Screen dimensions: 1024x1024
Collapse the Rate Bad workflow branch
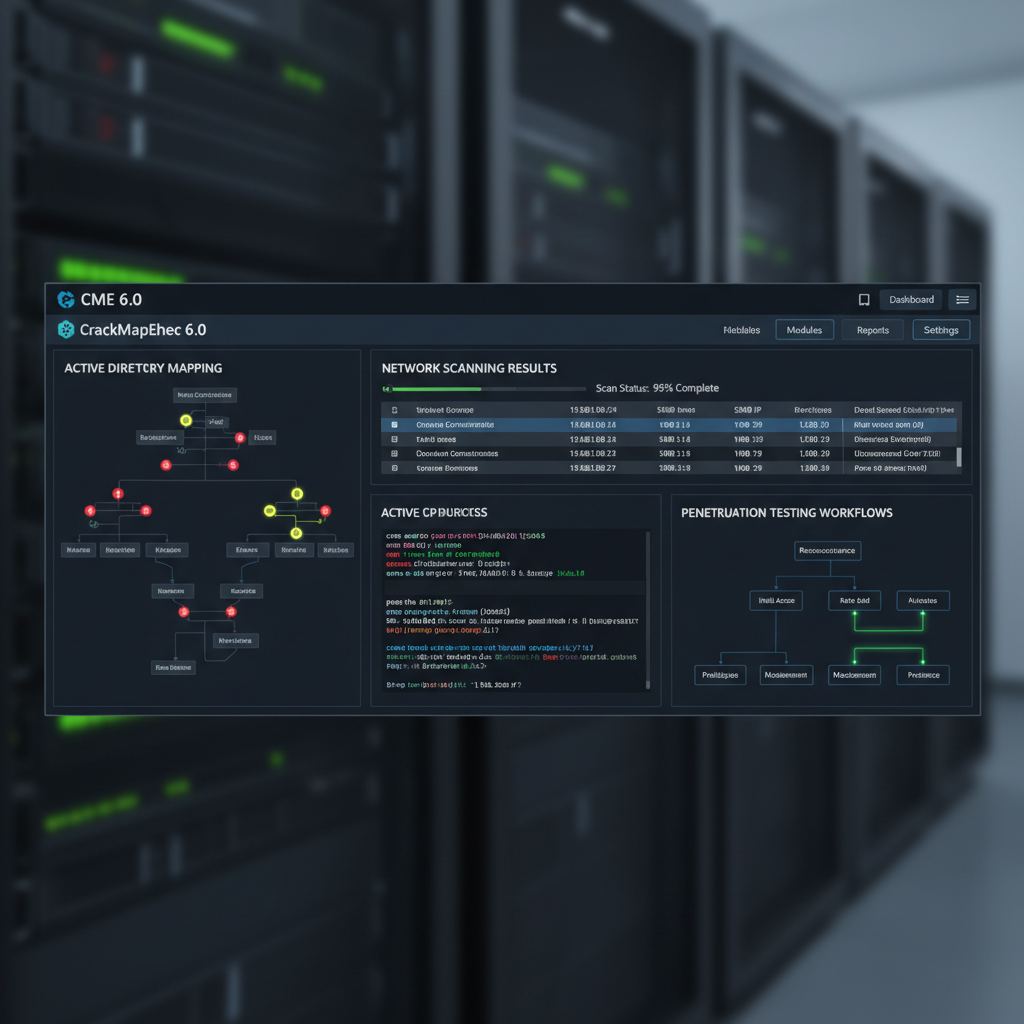coord(855,600)
